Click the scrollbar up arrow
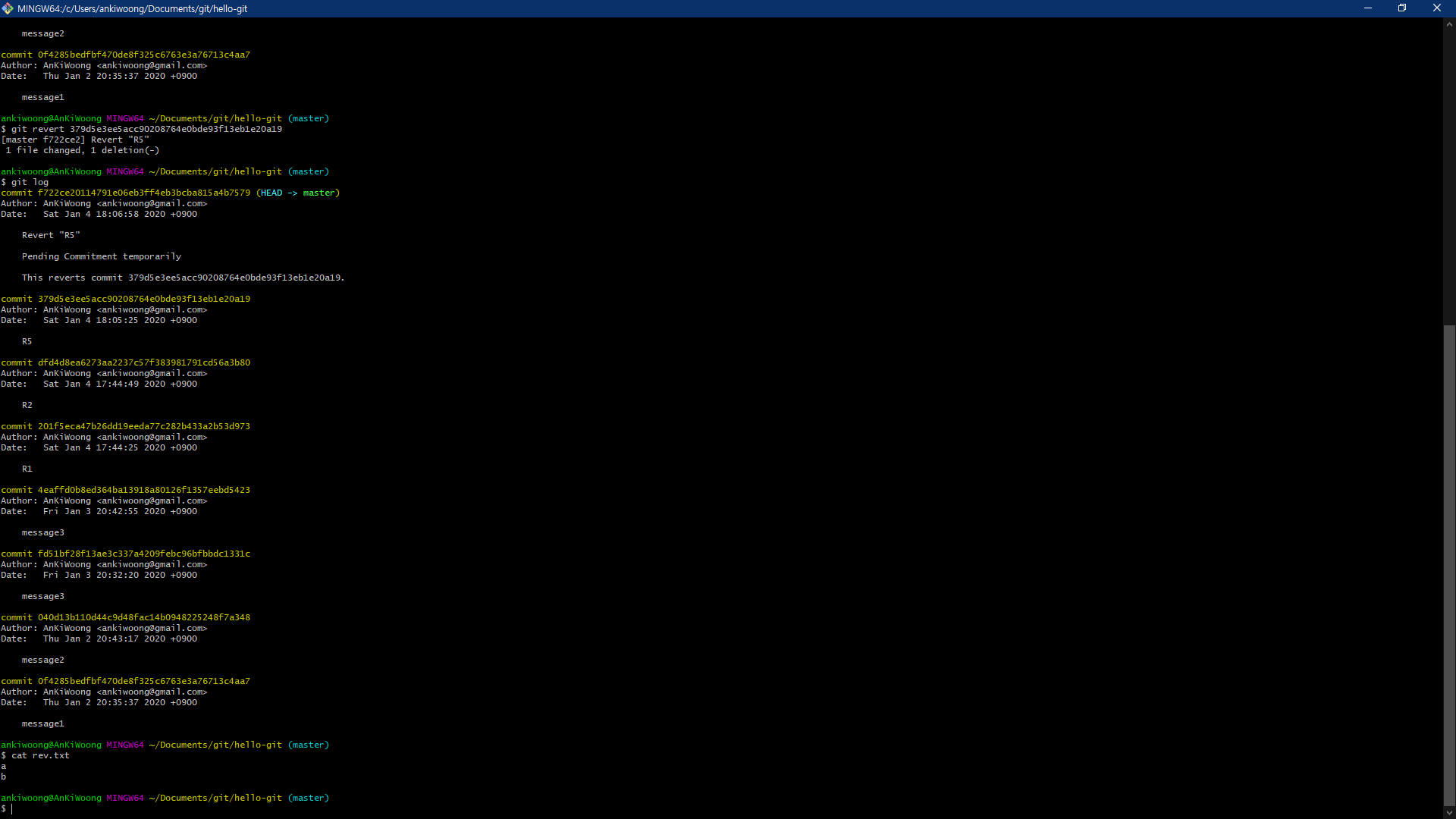The height and width of the screenshot is (819, 1456). [x=1449, y=24]
